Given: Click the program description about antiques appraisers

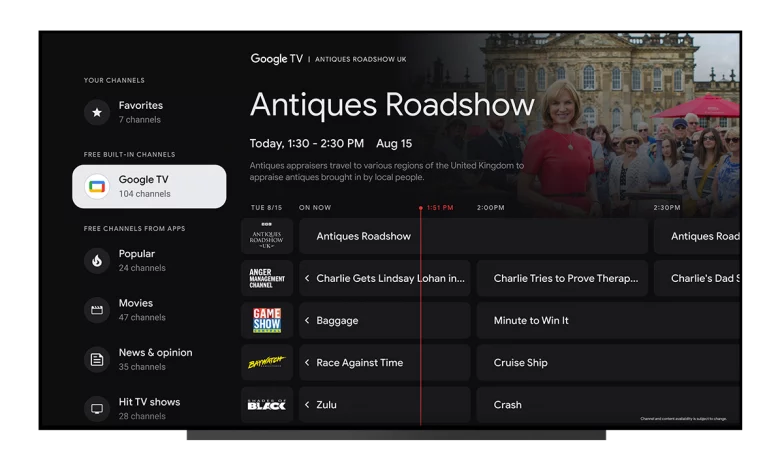Looking at the screenshot, I should [x=387, y=171].
